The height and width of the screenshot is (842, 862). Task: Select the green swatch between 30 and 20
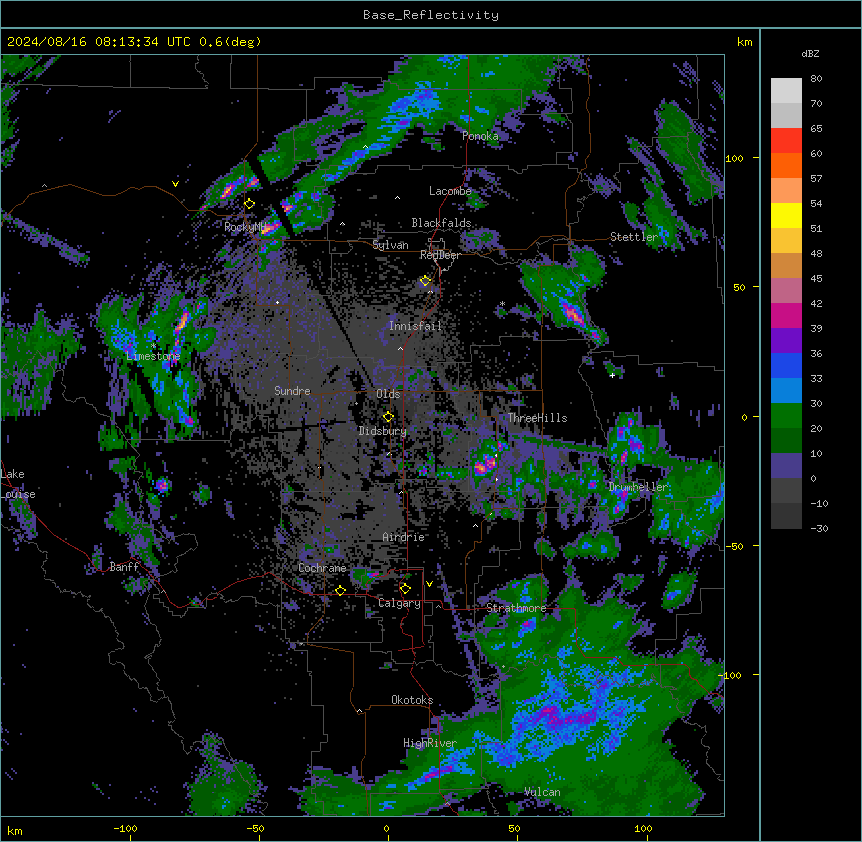[786, 416]
